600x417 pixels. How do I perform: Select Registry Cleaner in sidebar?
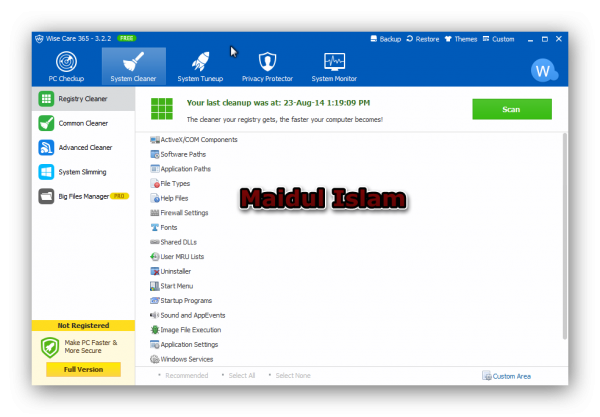tap(83, 99)
